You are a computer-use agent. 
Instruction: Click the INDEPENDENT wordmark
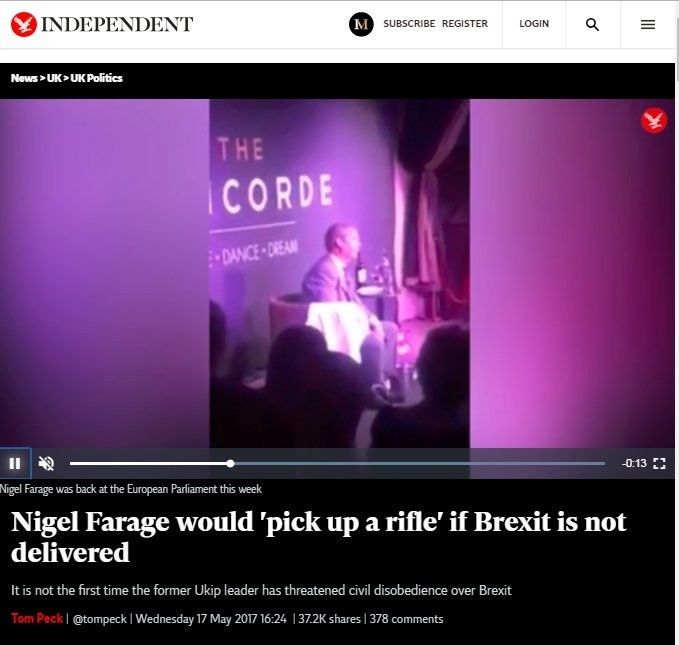[117, 24]
